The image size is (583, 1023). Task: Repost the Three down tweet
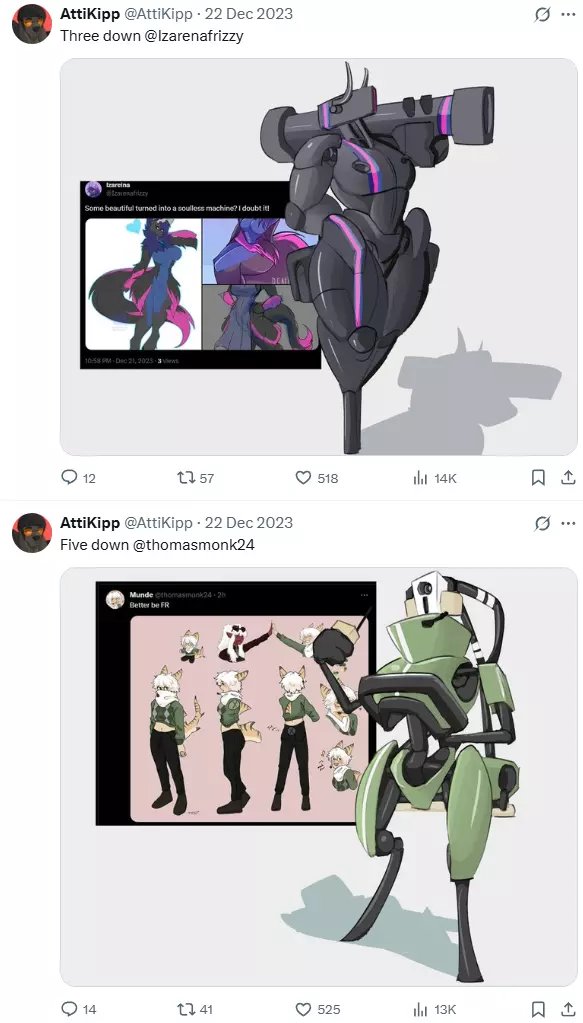[x=195, y=478]
